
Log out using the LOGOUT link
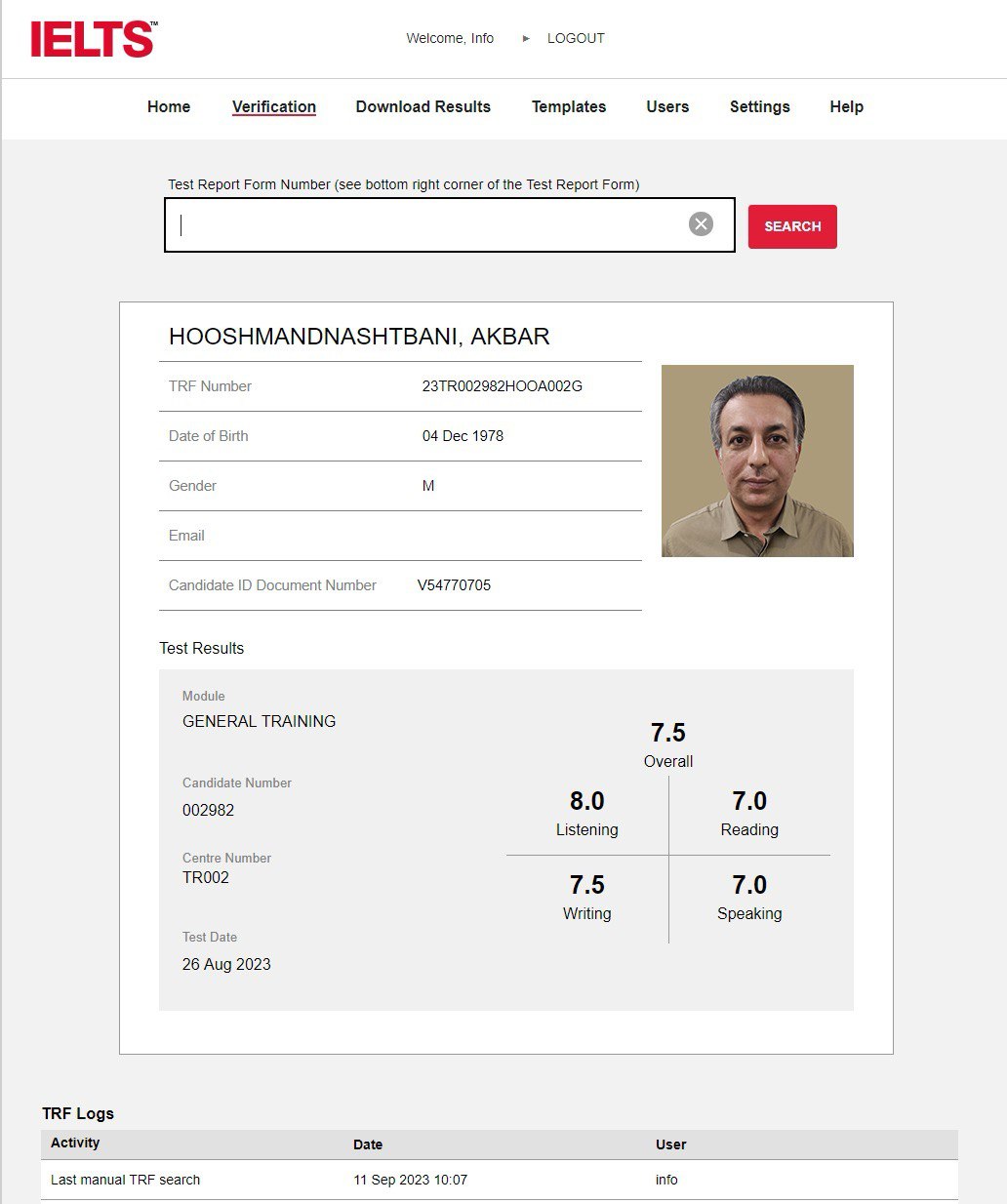point(576,38)
